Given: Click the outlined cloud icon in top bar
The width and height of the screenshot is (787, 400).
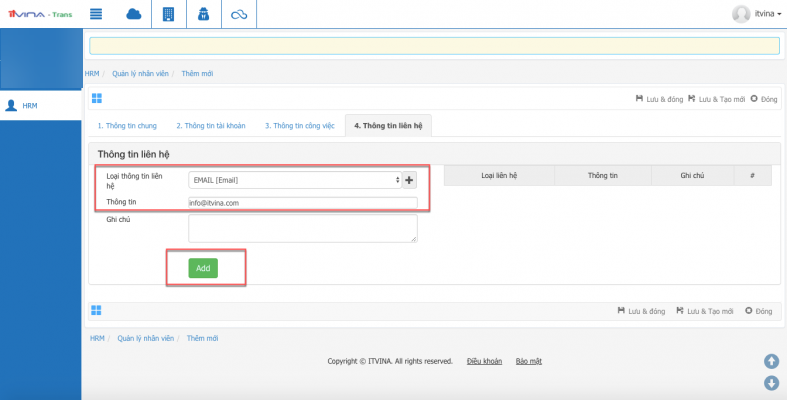Looking at the screenshot, I should tap(238, 14).
